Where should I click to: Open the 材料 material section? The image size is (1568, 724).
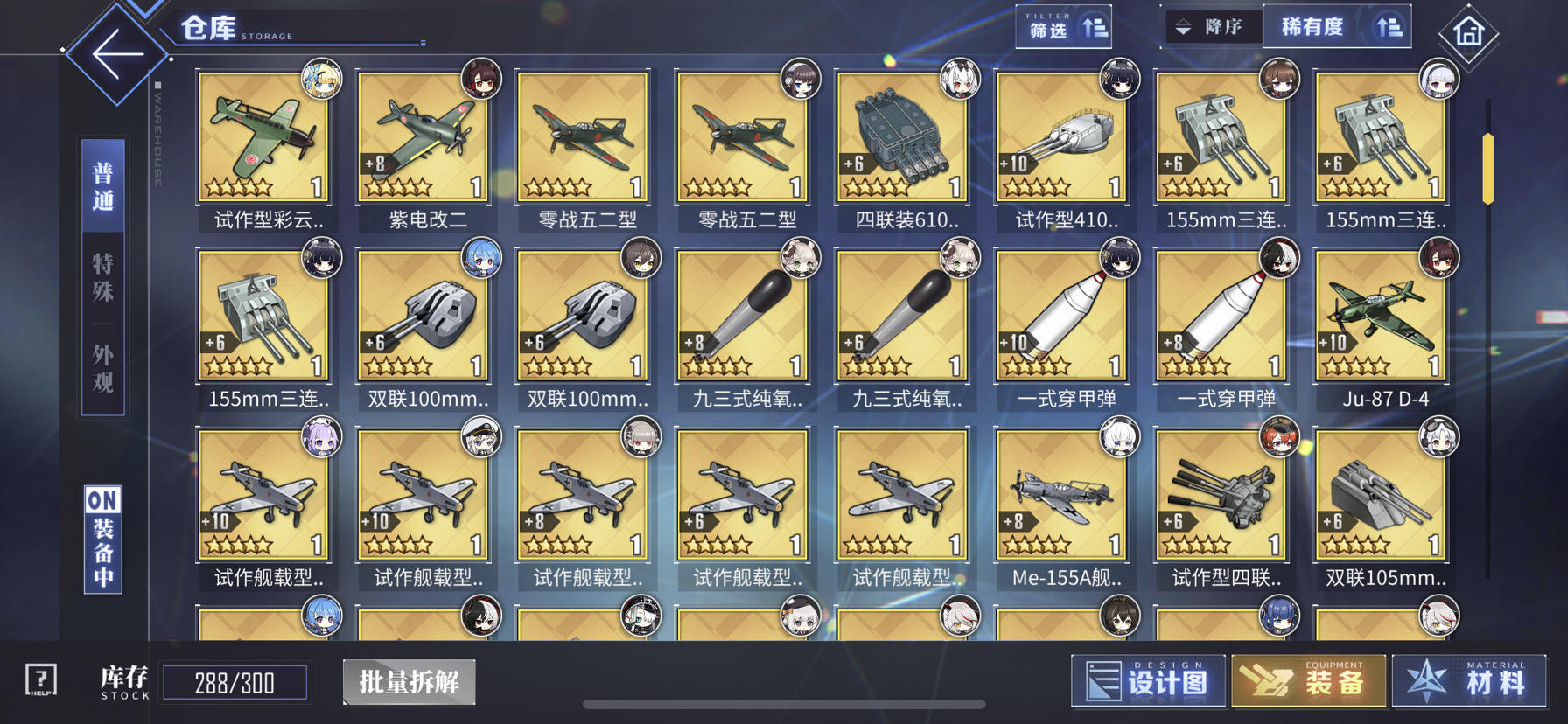tap(1469, 680)
